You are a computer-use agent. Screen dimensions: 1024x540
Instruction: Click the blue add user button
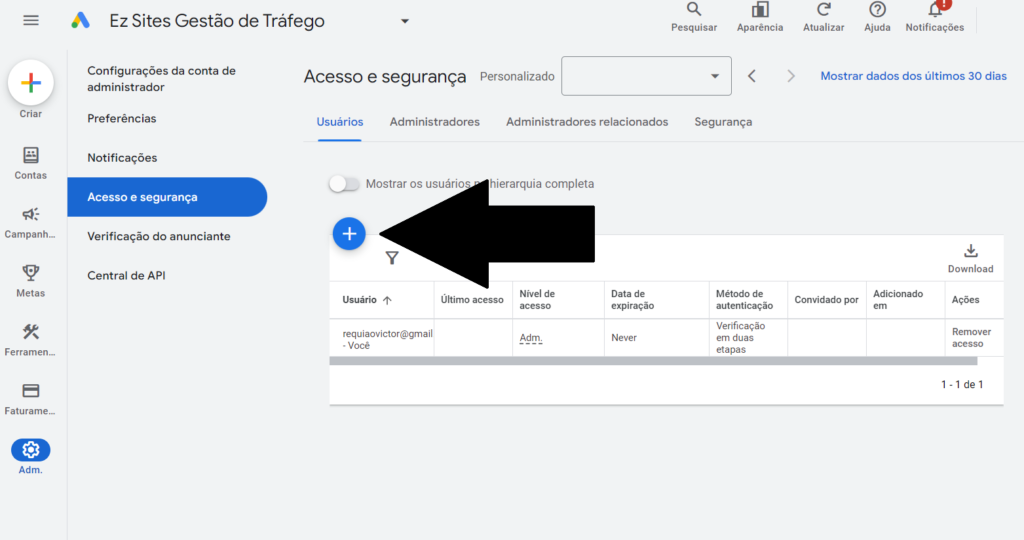(349, 234)
